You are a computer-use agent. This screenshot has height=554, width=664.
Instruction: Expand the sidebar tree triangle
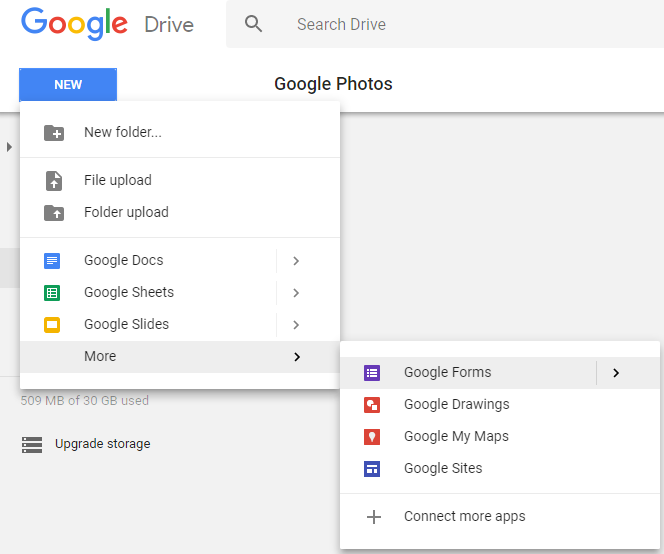pyautogui.click(x=9, y=147)
